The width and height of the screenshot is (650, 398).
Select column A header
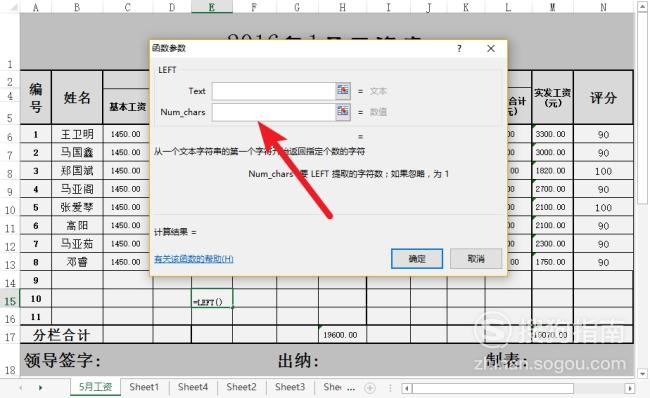(36, 7)
